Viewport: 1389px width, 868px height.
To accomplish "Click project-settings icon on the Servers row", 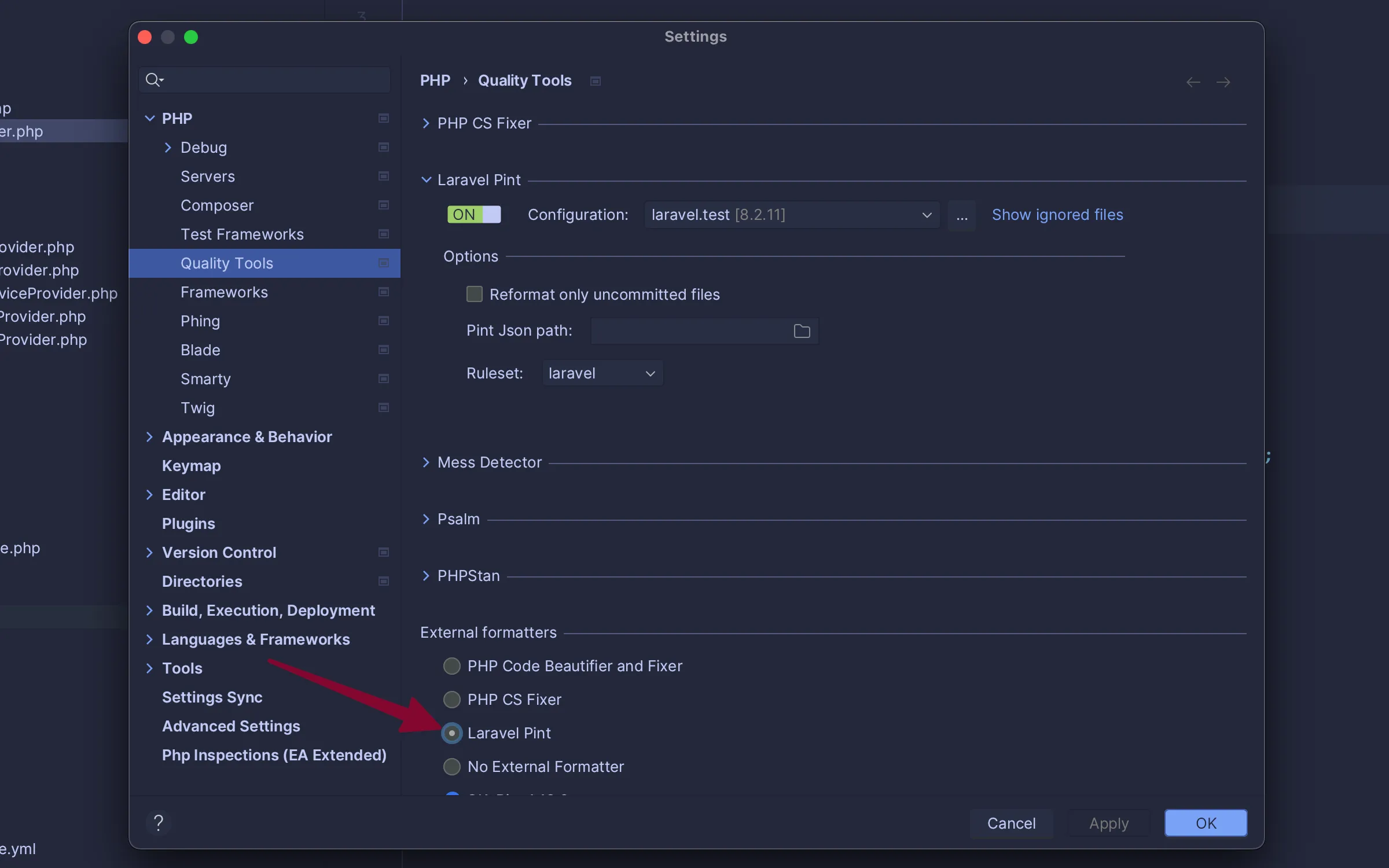I will 383,176.
